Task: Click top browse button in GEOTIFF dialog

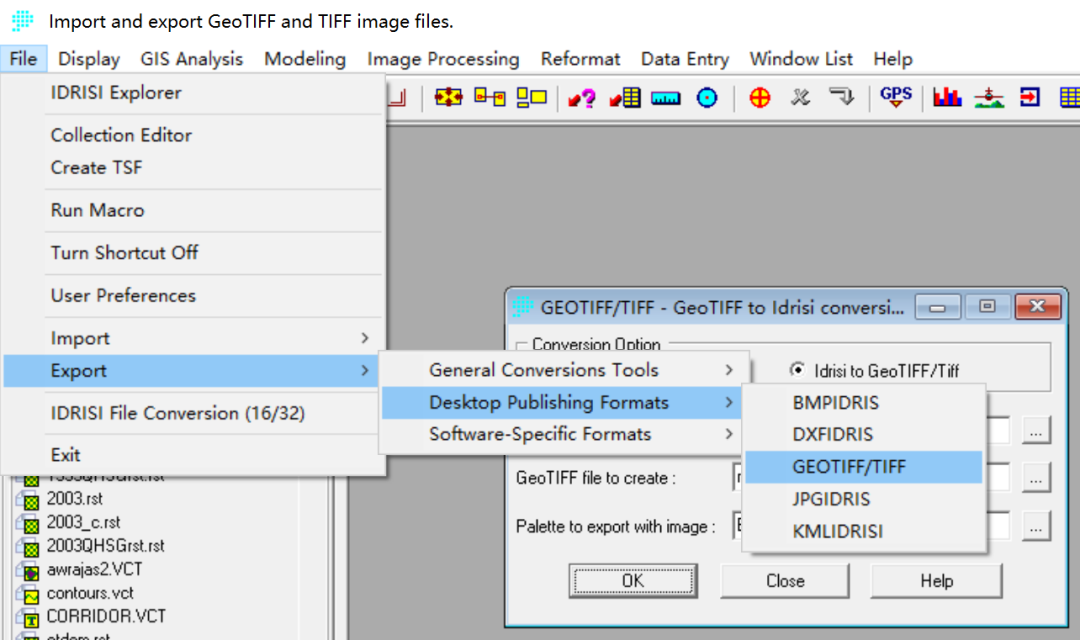Action: coord(1035,431)
